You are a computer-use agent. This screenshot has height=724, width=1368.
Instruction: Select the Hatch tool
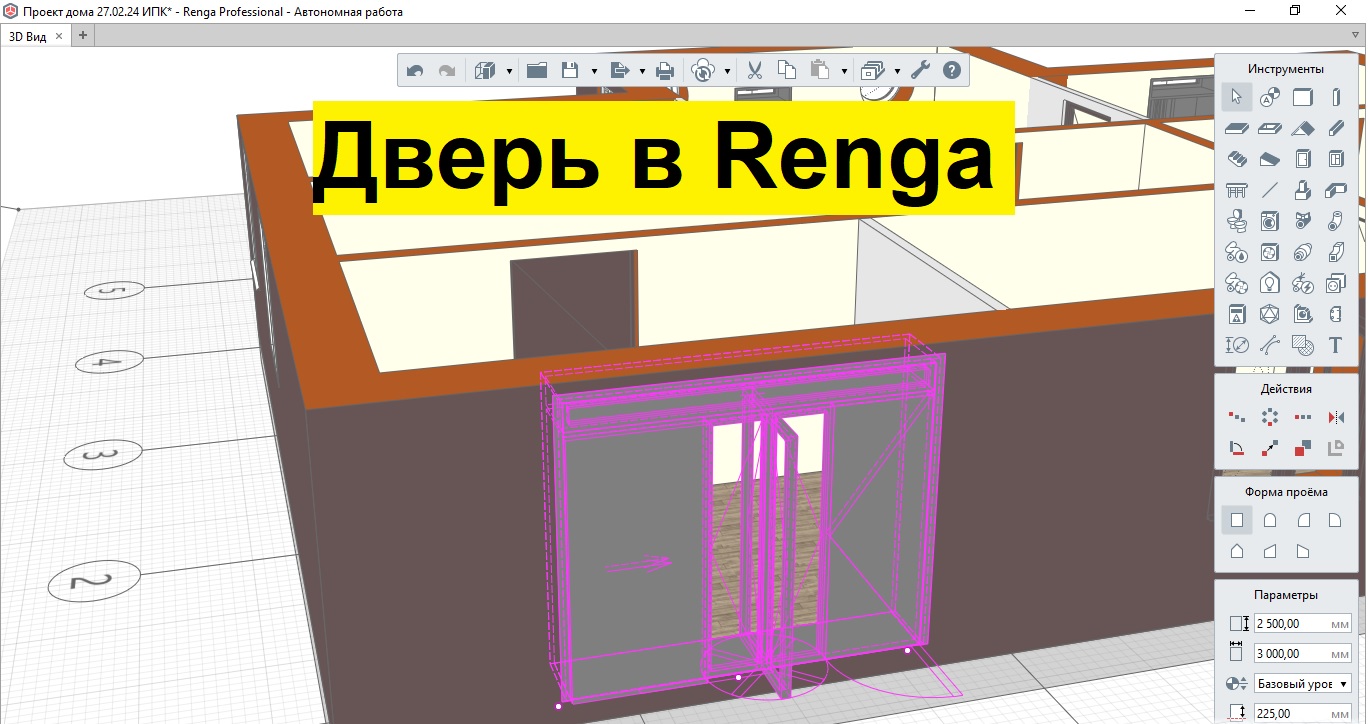point(1302,345)
